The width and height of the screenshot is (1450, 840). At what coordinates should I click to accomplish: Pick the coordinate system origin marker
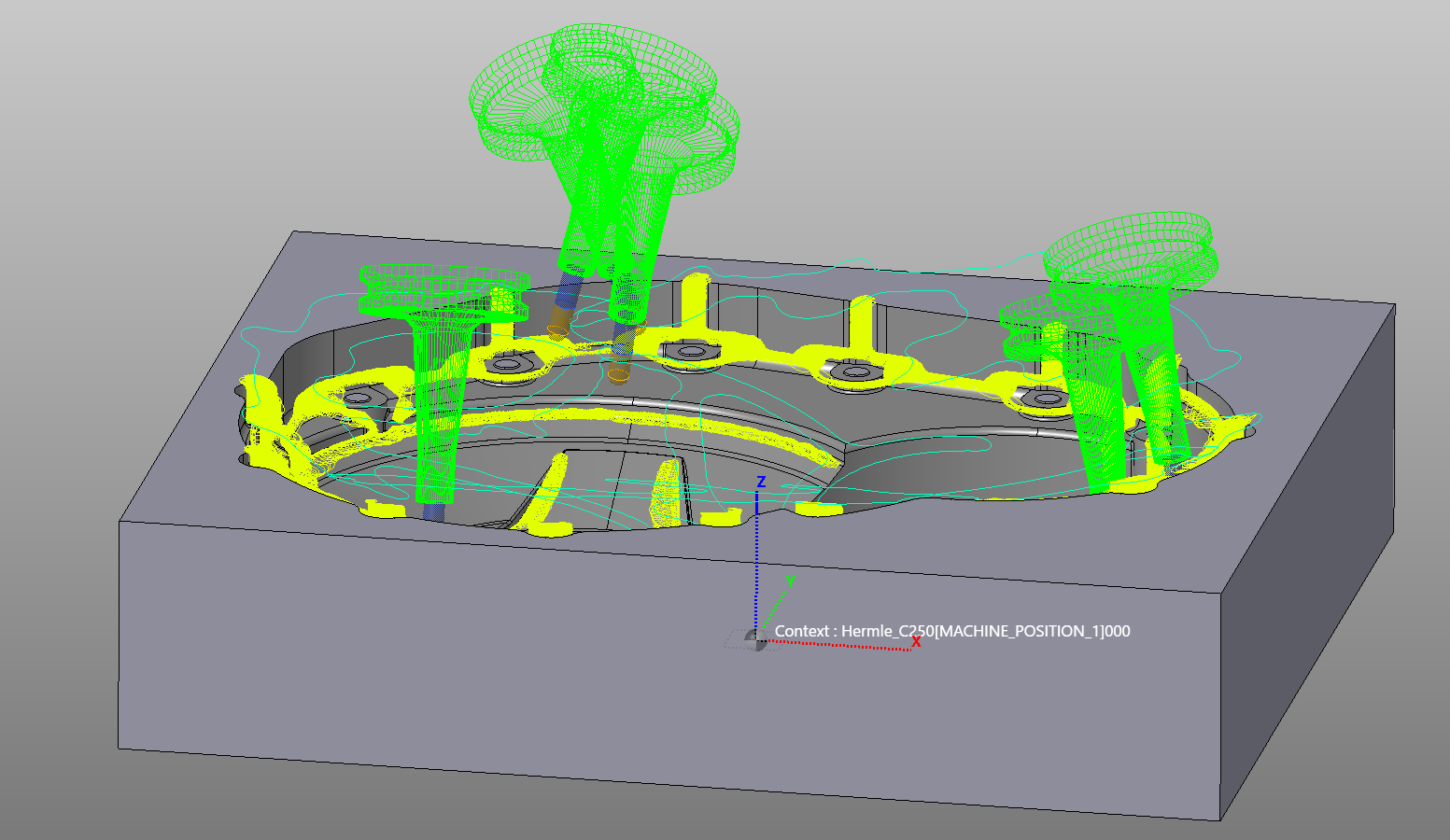(755, 641)
